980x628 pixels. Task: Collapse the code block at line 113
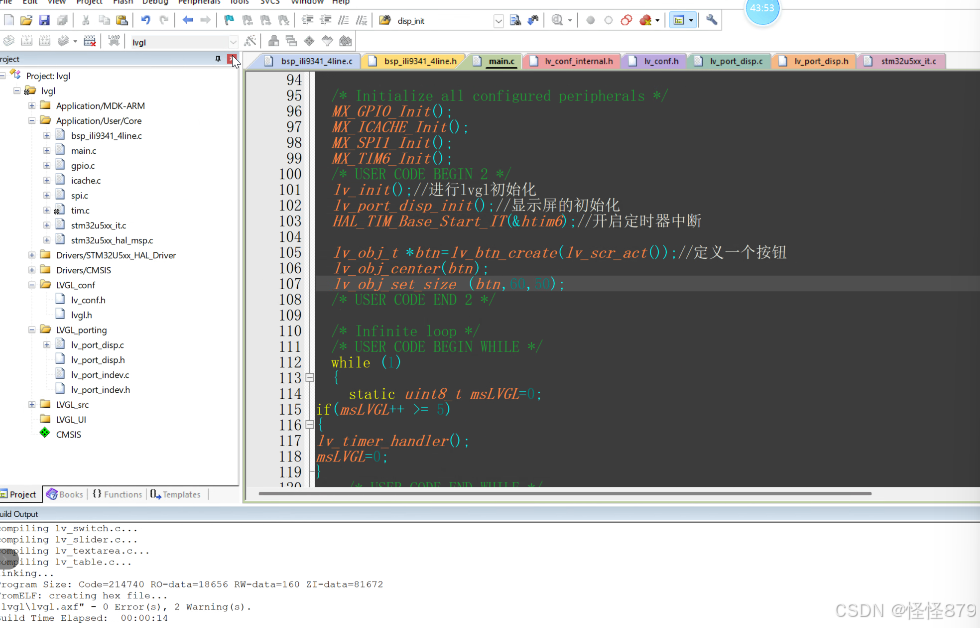coord(309,377)
